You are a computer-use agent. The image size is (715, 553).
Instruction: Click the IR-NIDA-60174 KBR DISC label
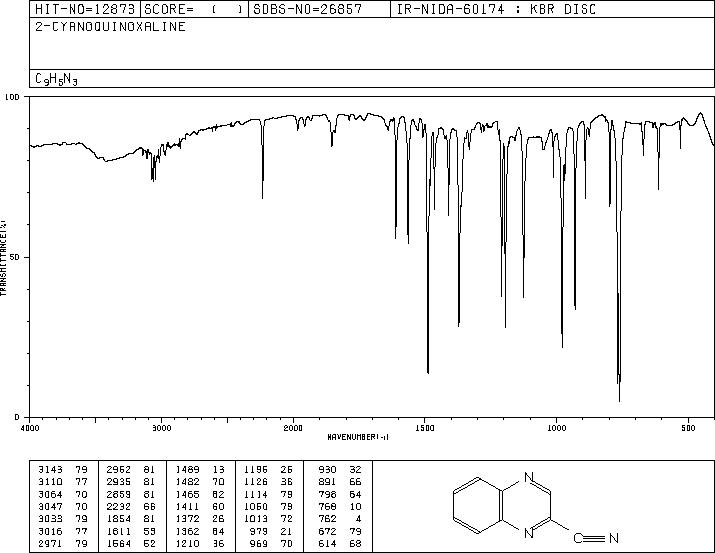point(496,9)
